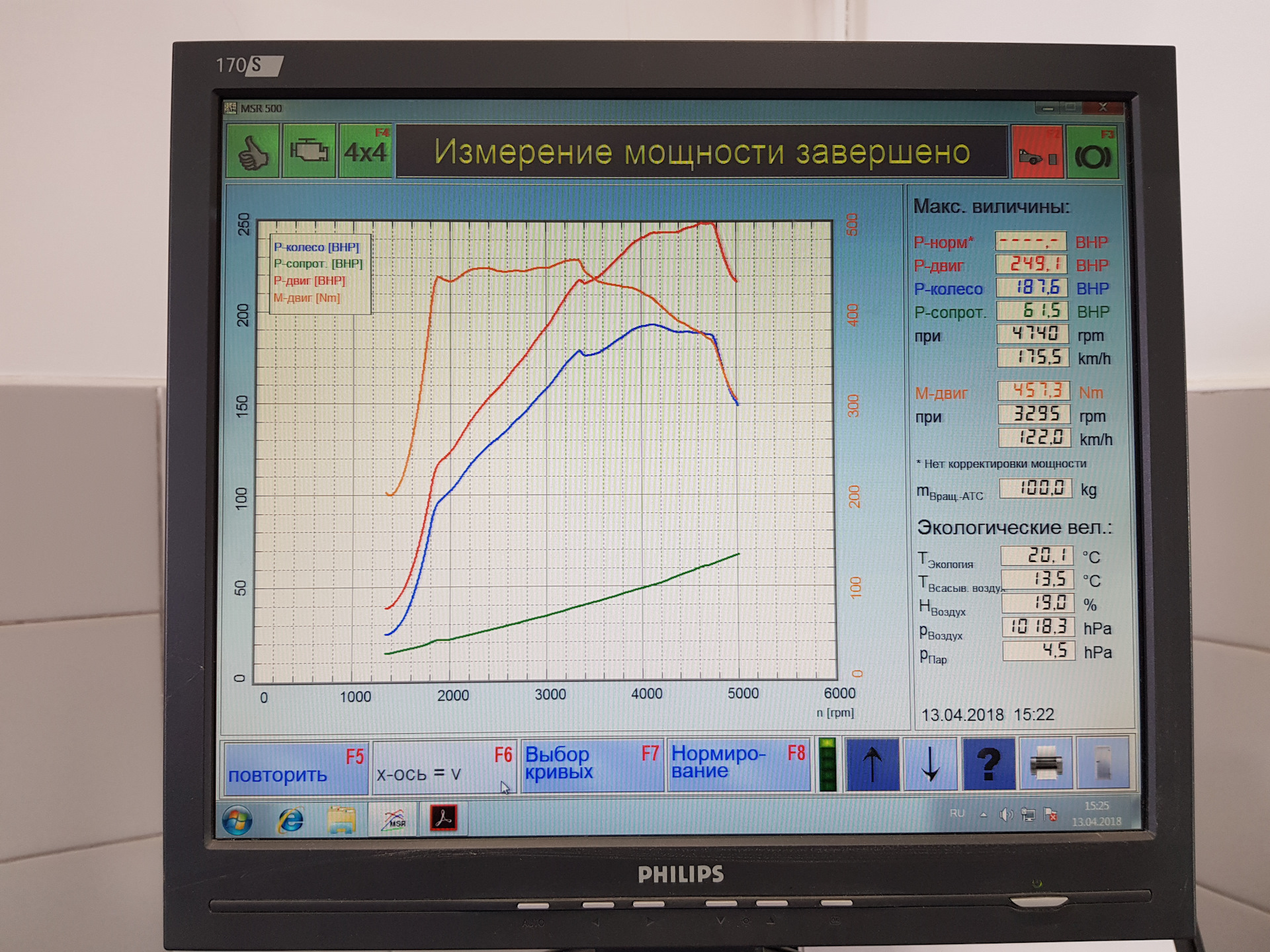Expand hidden system tray icons arrow
The height and width of the screenshot is (952, 1270).
(x=984, y=815)
